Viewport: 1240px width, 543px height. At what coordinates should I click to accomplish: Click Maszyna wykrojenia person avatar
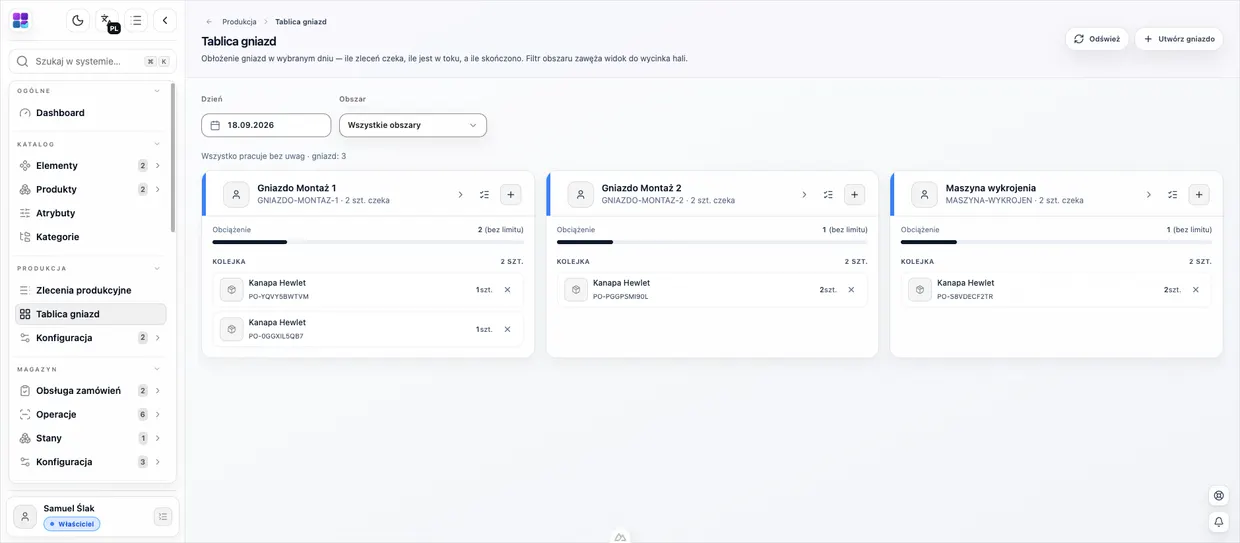[x=924, y=195]
